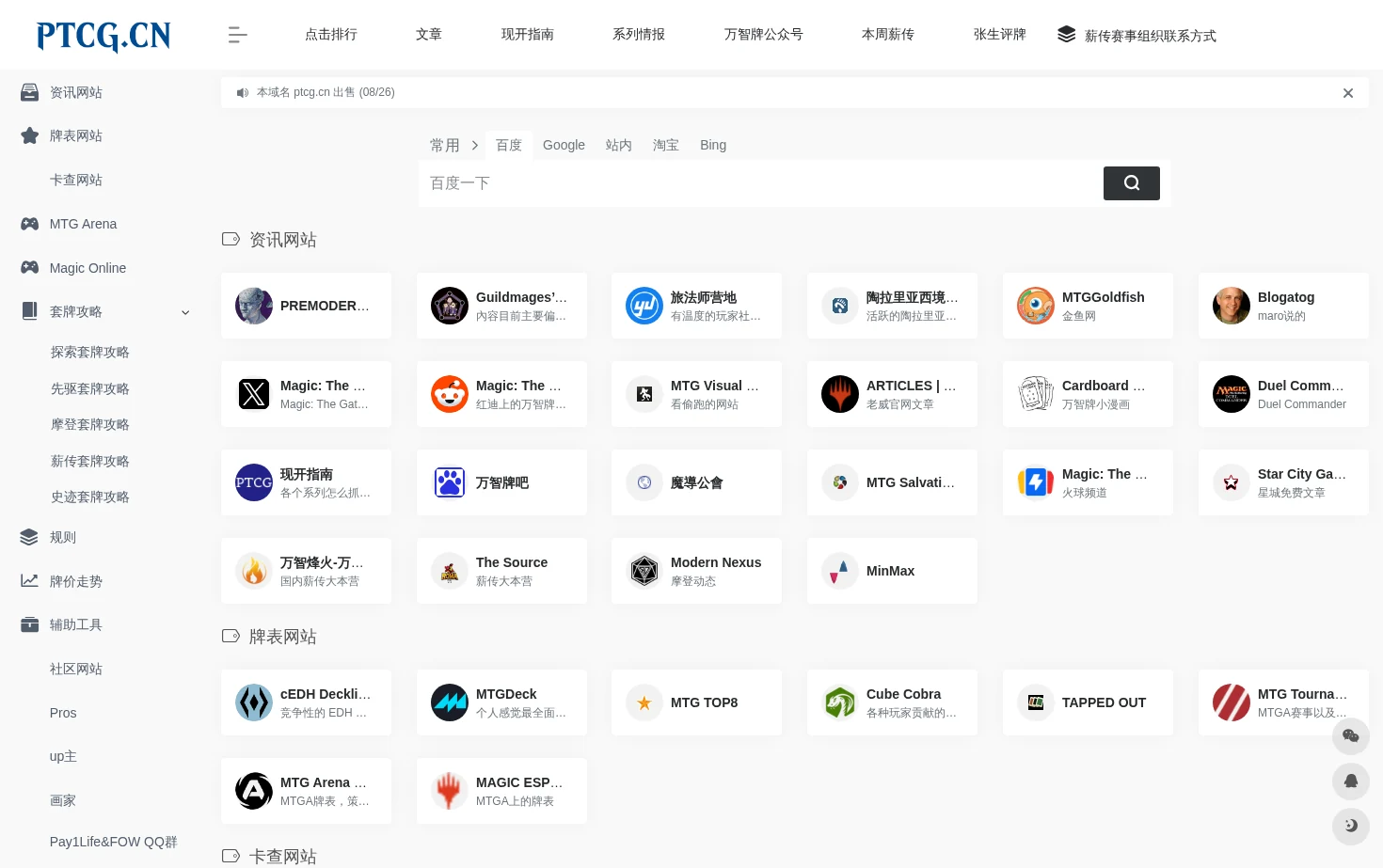The width and height of the screenshot is (1383, 868).
Task: Select the 站内 search tab
Action: click(618, 145)
